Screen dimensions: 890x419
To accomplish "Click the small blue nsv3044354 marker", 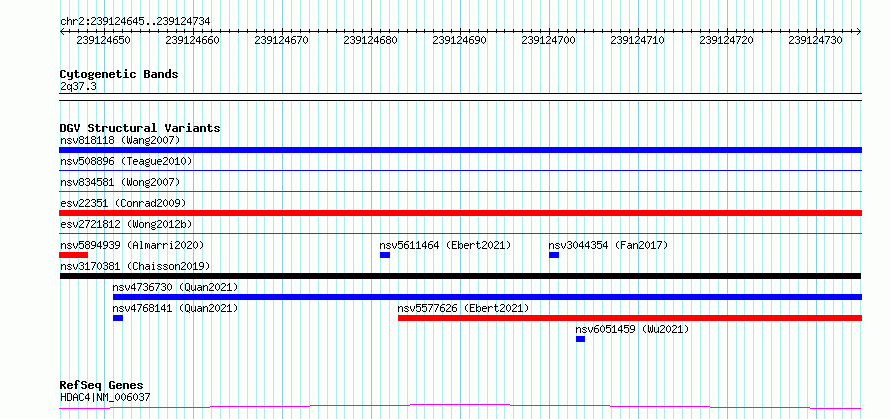I will pyautogui.click(x=554, y=255).
